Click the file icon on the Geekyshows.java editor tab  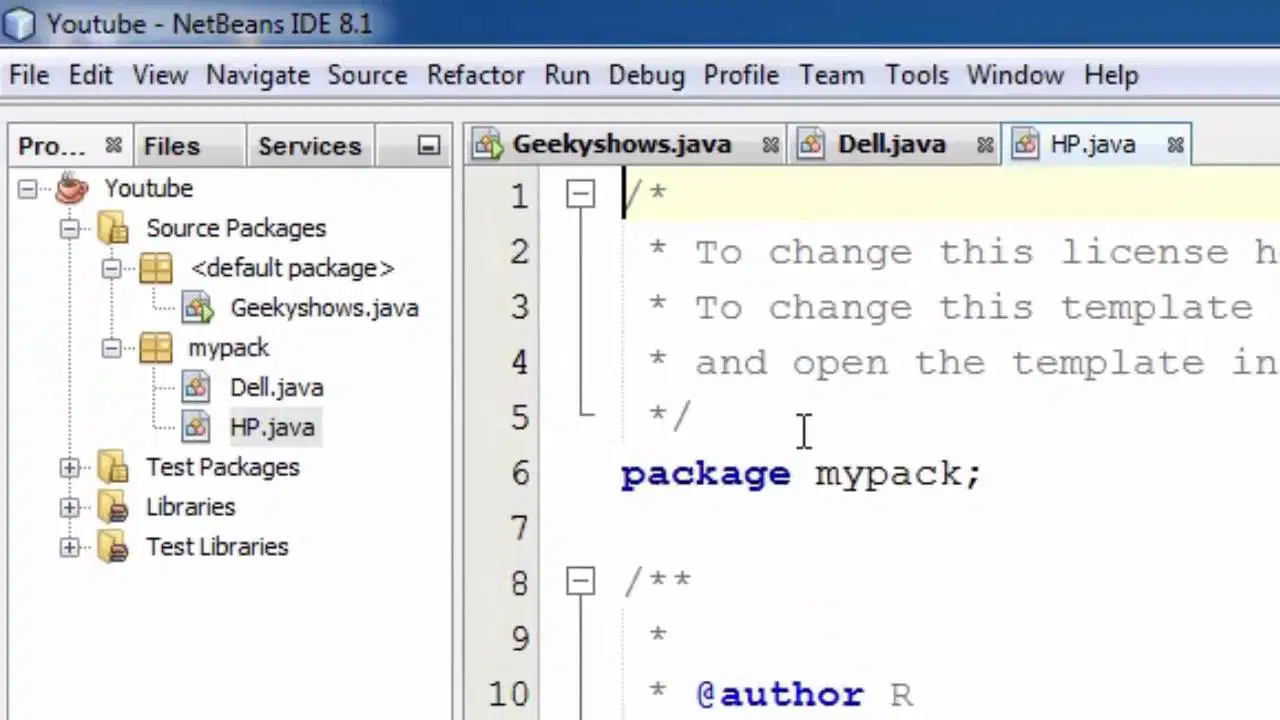[488, 145]
